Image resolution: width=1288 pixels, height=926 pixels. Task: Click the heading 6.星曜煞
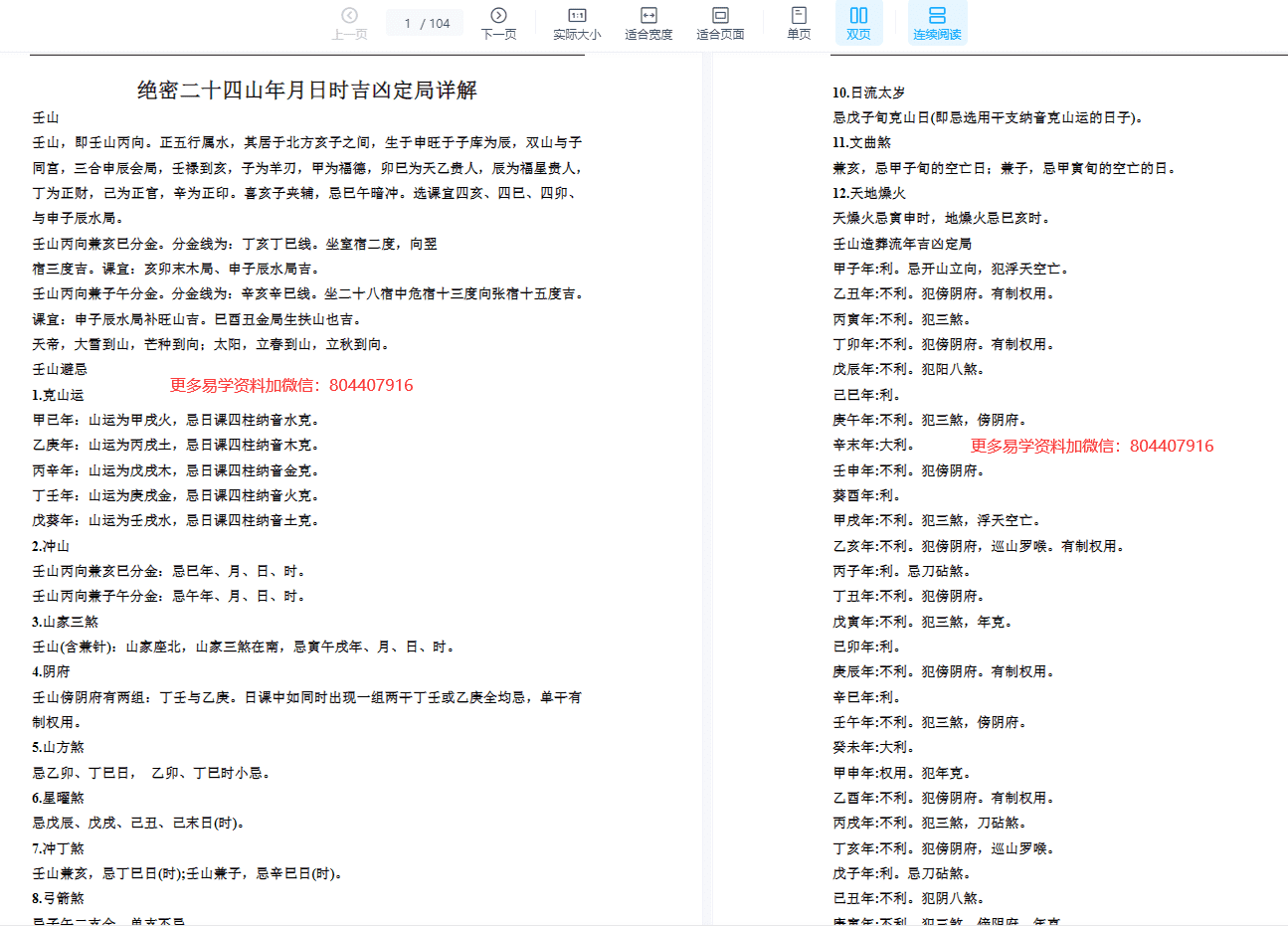click(58, 798)
